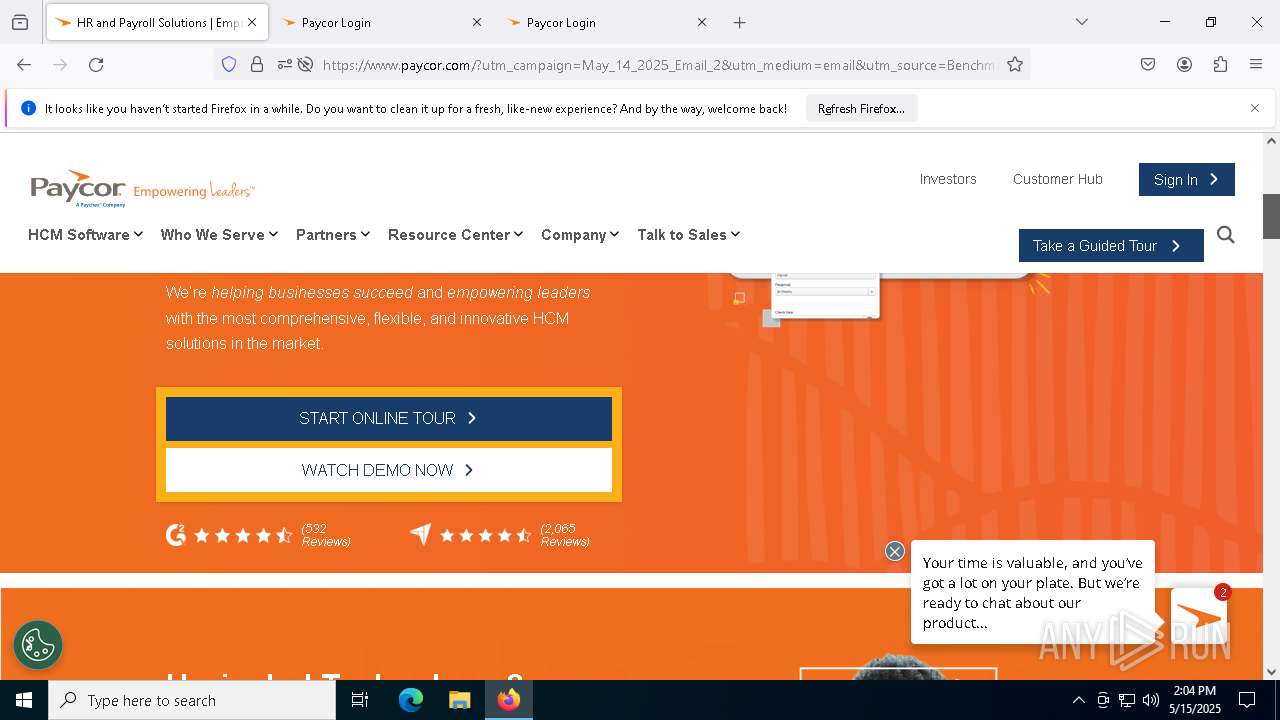Launch Microsoft Edge from the taskbar
This screenshot has height=720, width=1280.
pyautogui.click(x=411, y=700)
